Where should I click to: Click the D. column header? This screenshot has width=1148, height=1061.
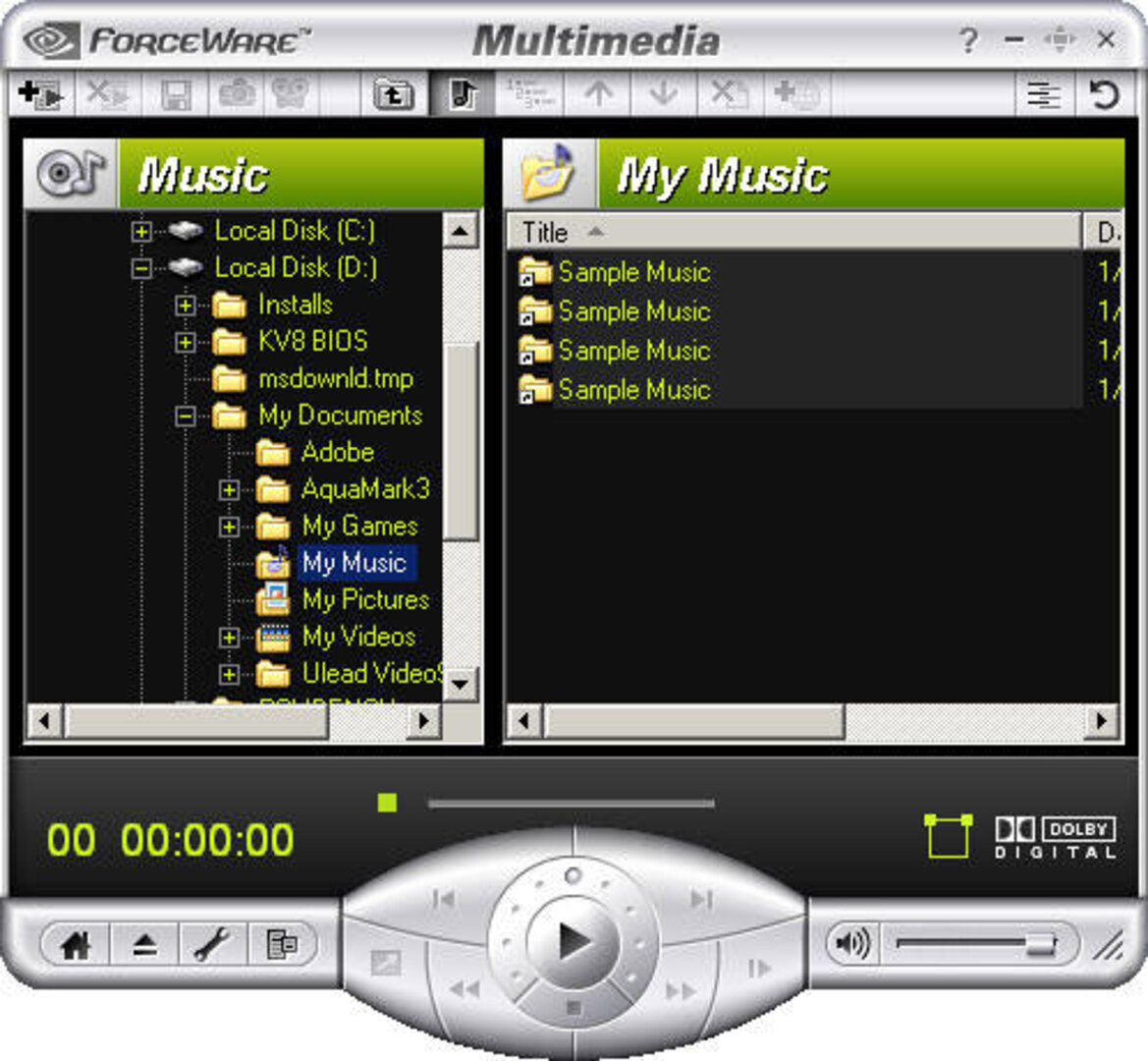(x=1103, y=232)
